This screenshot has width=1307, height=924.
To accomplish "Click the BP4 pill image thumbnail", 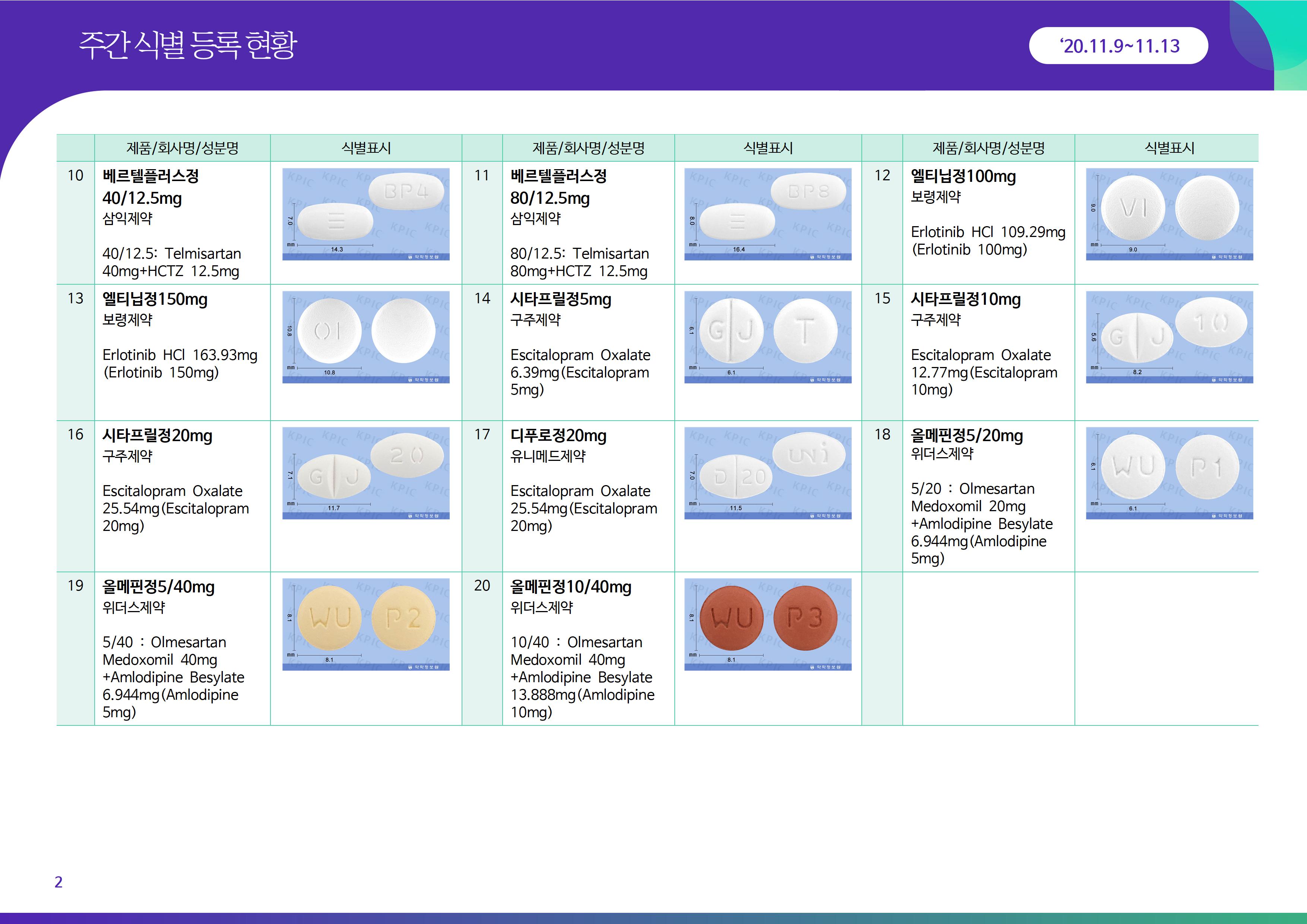I will click(x=365, y=214).
